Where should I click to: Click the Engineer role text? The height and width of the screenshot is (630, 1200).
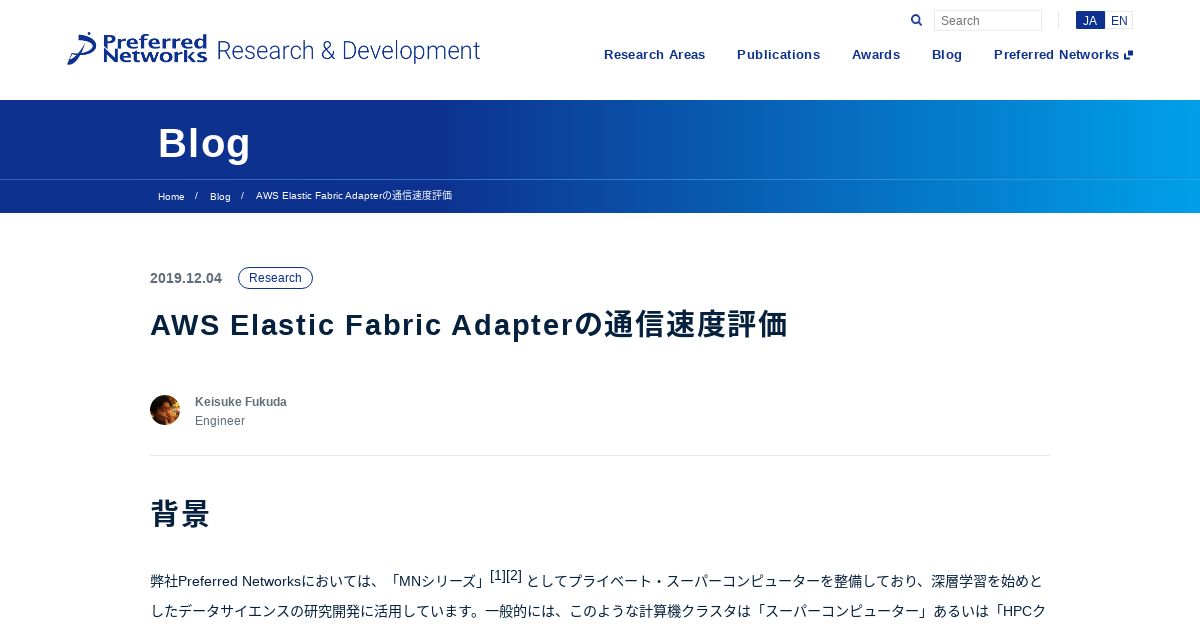tap(220, 421)
